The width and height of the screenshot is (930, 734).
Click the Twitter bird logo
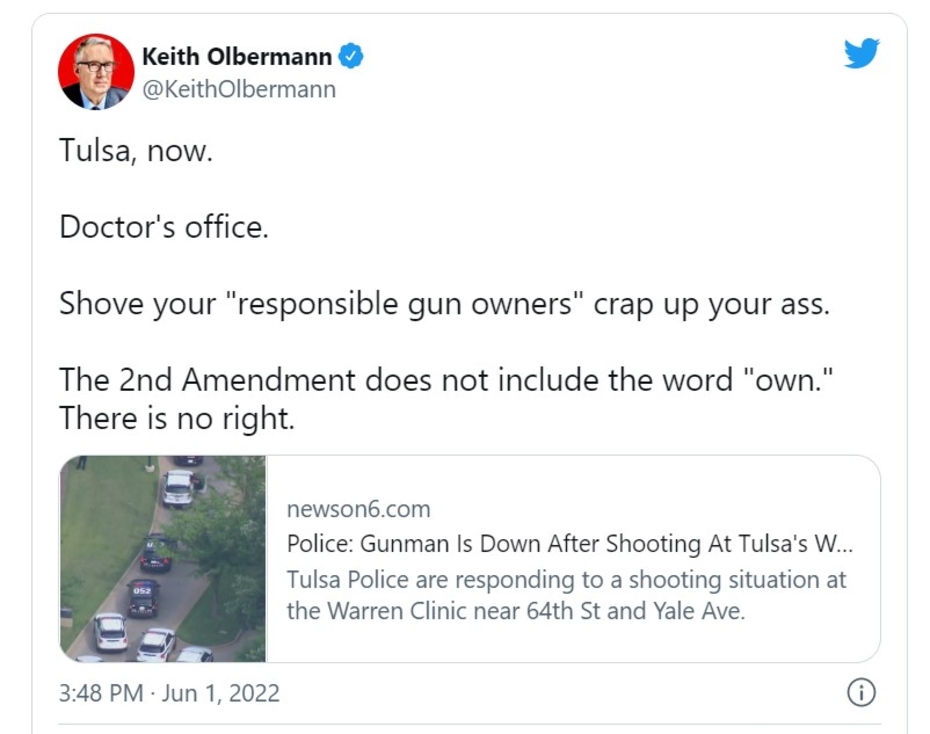point(861,54)
